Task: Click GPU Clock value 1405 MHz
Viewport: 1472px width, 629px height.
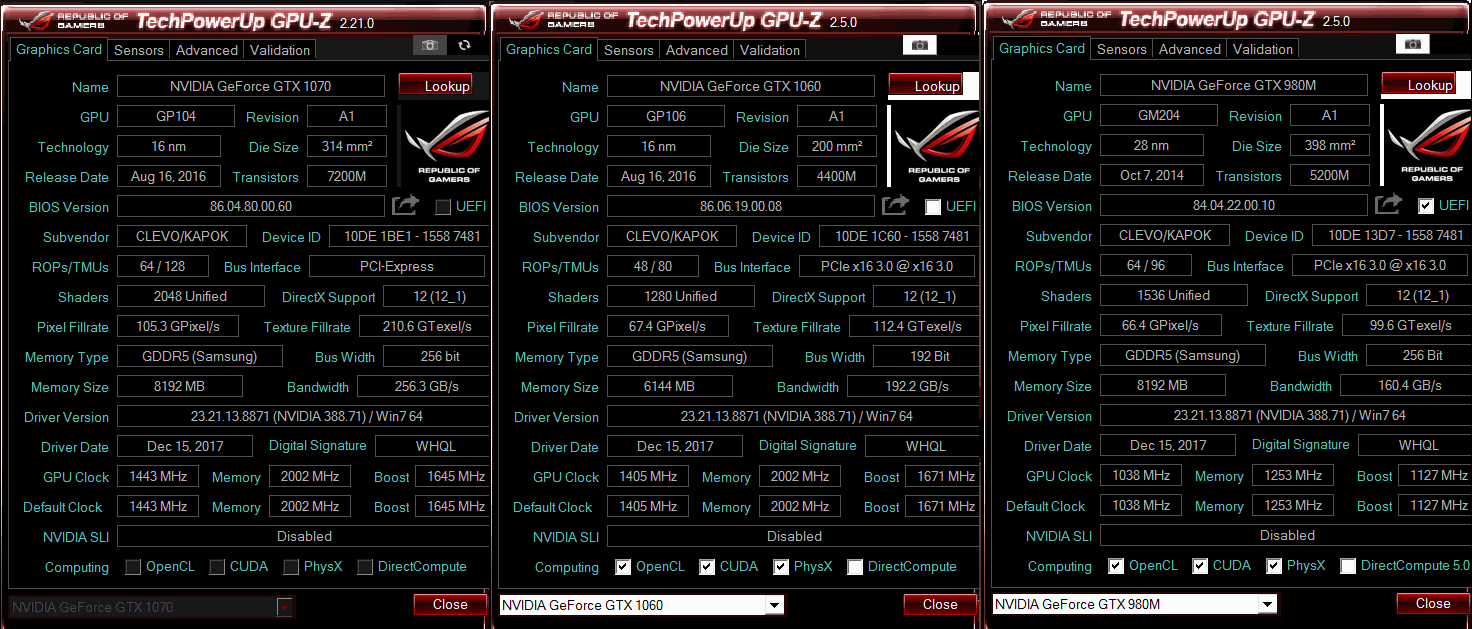Action: 648,476
